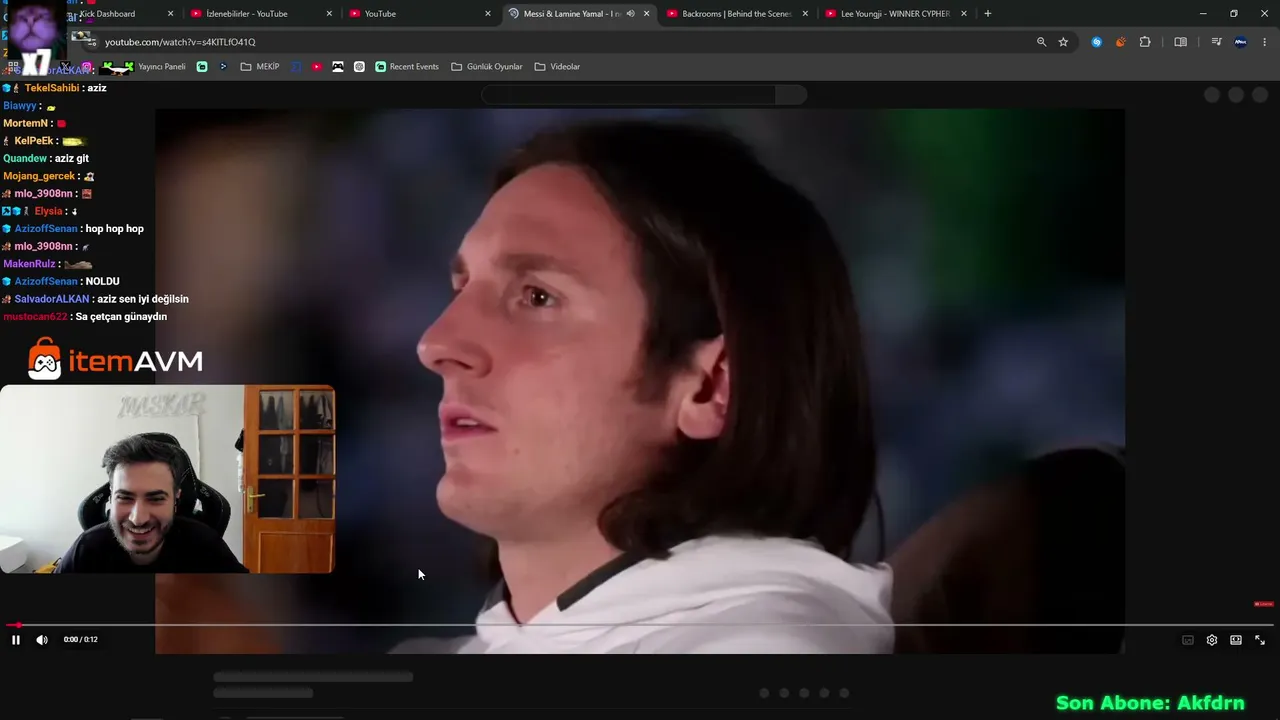Mute the Messi tab via its audio icon

[630, 14]
